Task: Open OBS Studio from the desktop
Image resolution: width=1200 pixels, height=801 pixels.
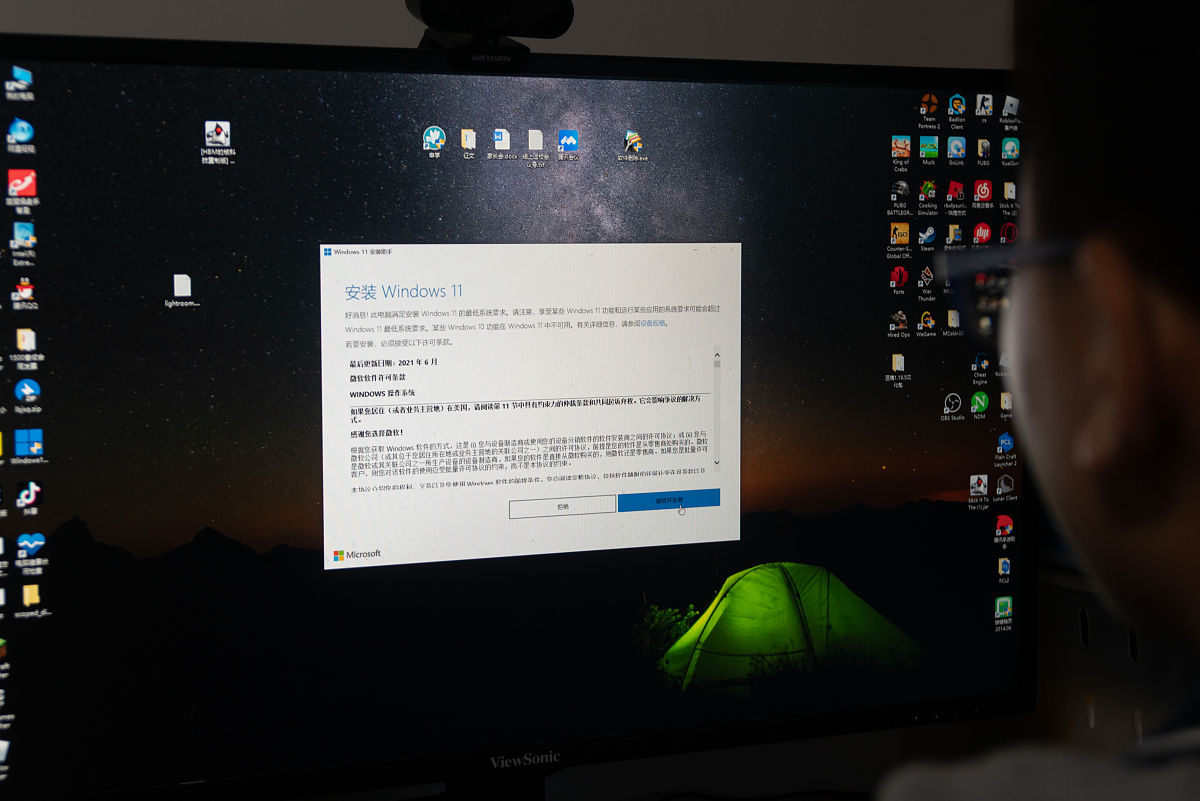Action: coord(952,404)
